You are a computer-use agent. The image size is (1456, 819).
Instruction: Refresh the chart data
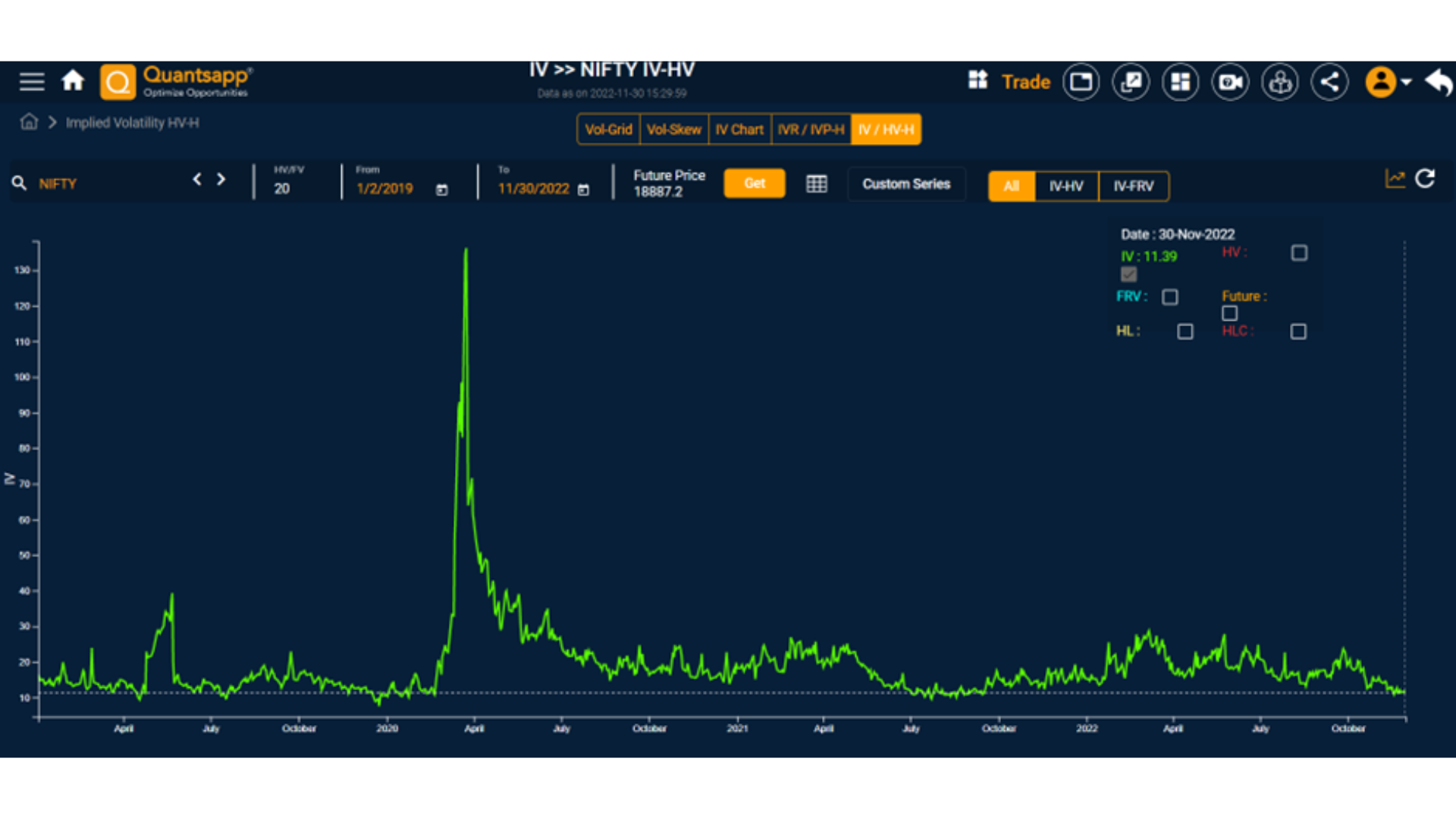coord(1425,179)
